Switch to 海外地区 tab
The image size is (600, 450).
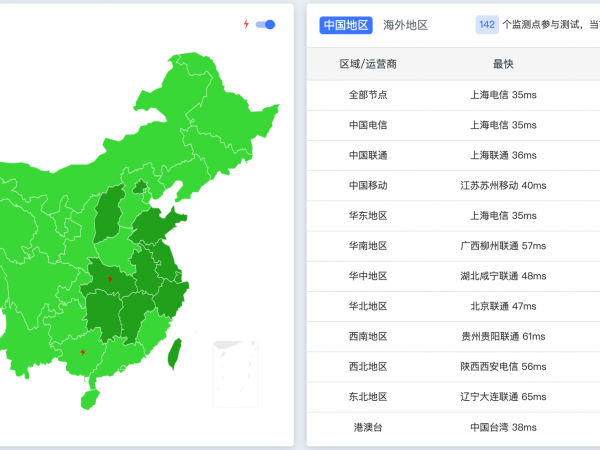click(406, 25)
